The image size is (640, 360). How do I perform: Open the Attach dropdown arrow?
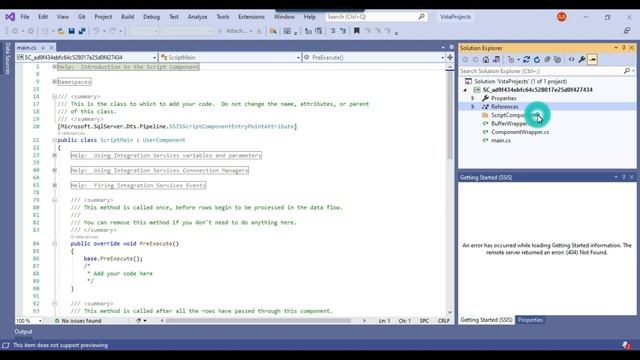[x=251, y=31]
